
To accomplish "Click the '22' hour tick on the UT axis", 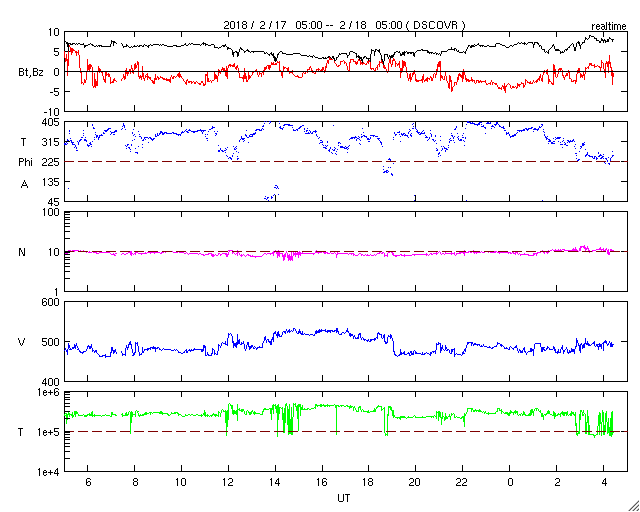I will [x=462, y=482].
